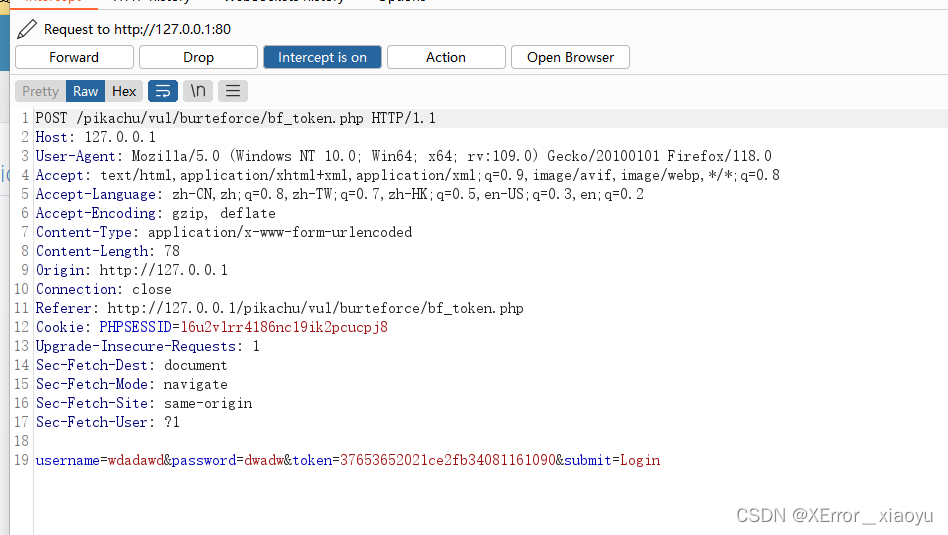This screenshot has height=535, width=948.
Task: Open the hamburger menu in editor toolbar
Action: pyautogui.click(x=233, y=91)
